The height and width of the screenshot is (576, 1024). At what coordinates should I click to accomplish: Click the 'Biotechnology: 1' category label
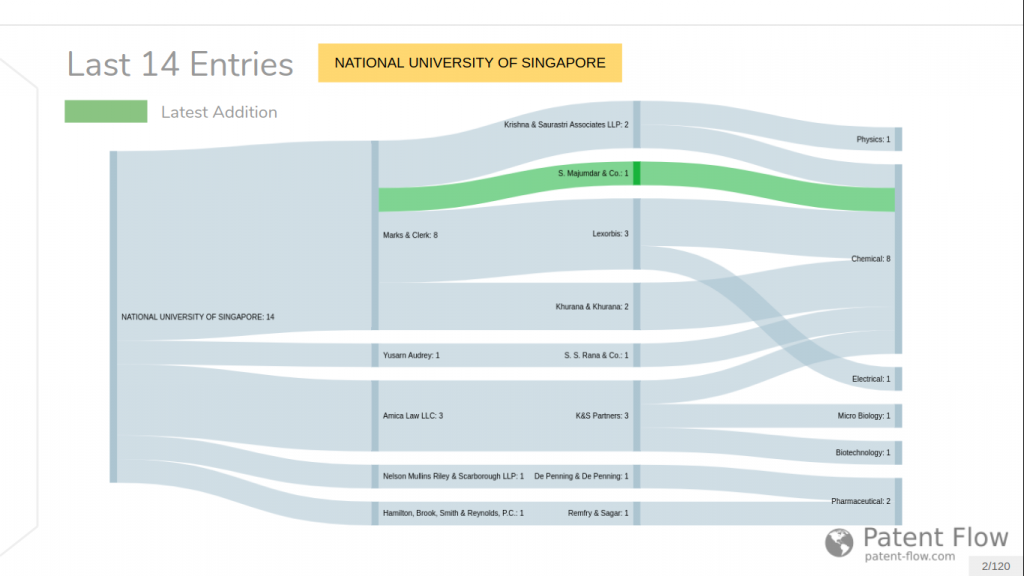(863, 452)
